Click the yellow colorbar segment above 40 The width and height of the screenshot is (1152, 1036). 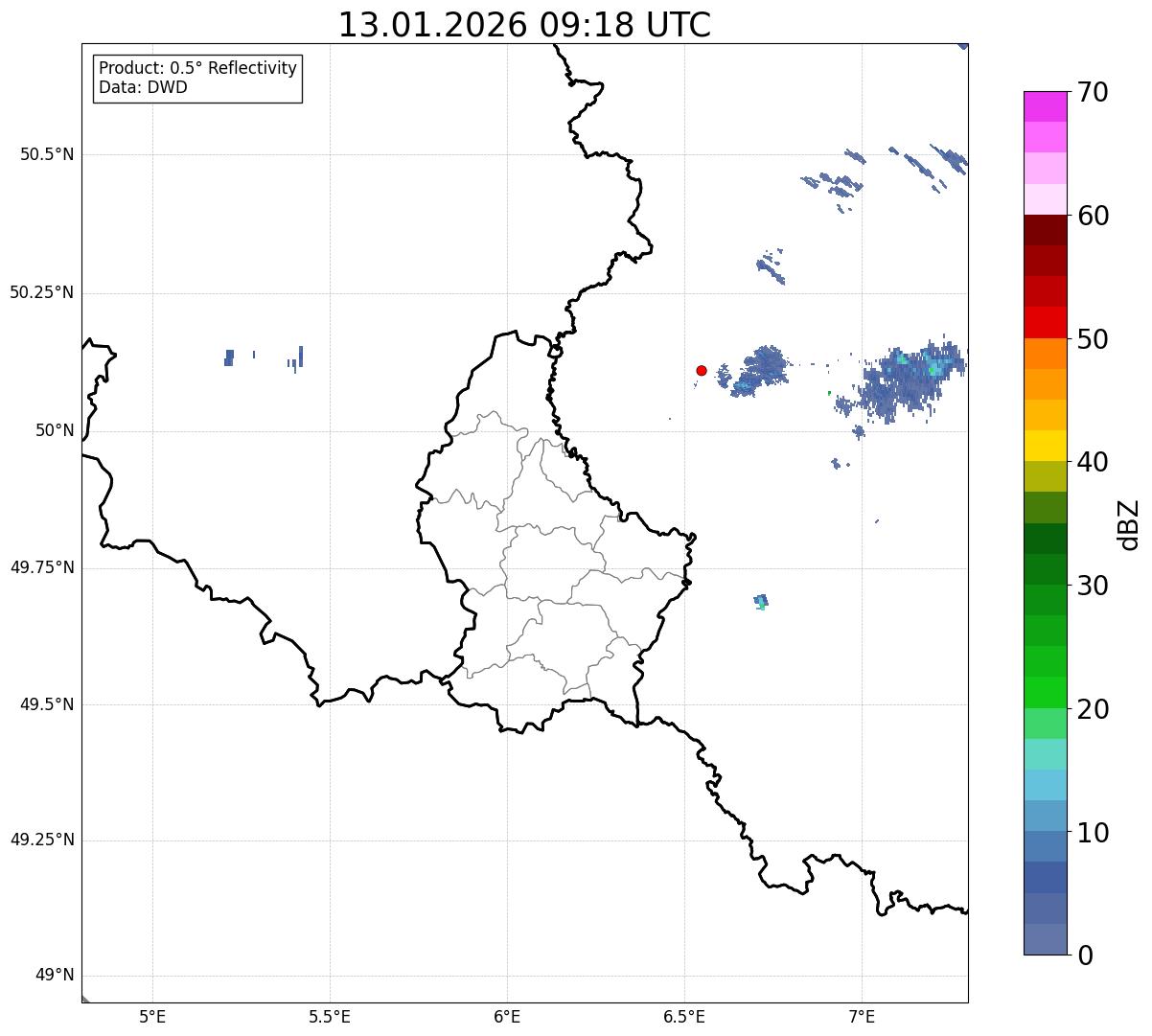tap(1046, 446)
